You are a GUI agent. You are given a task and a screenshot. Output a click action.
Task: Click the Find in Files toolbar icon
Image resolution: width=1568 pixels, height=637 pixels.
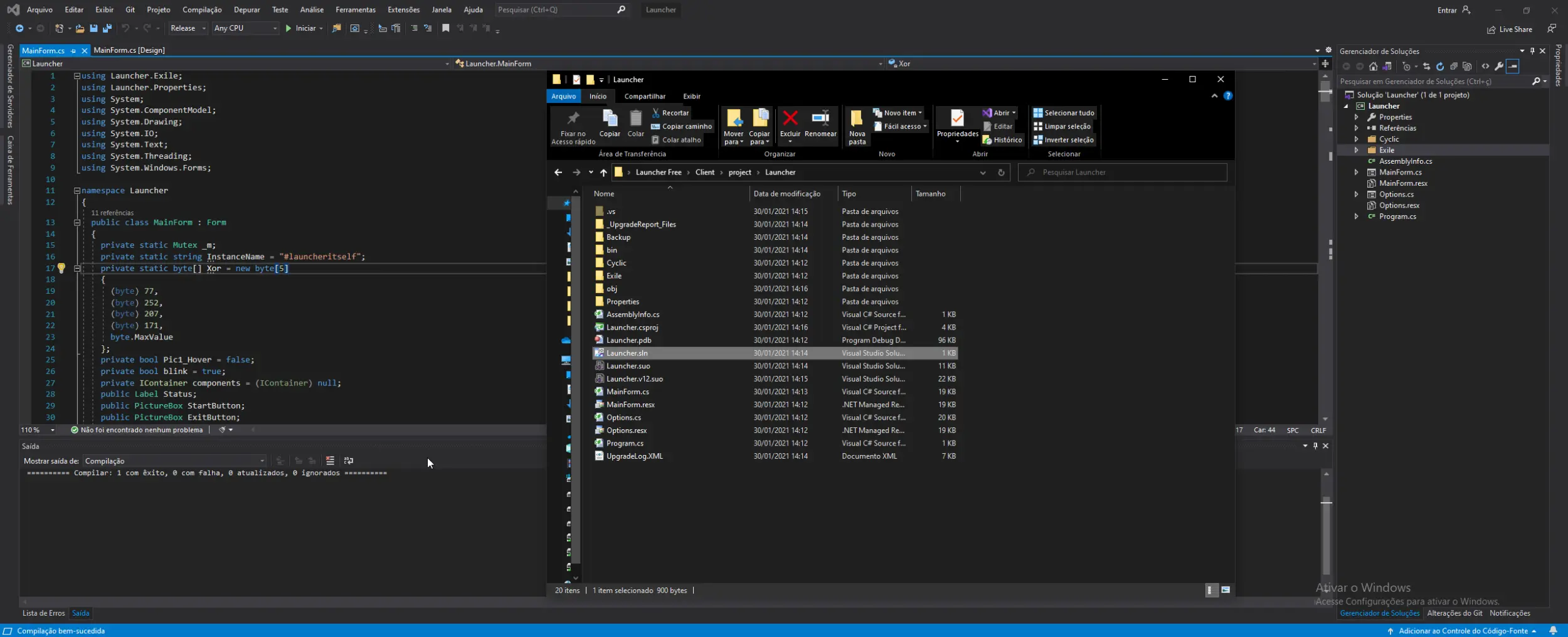tap(337, 28)
